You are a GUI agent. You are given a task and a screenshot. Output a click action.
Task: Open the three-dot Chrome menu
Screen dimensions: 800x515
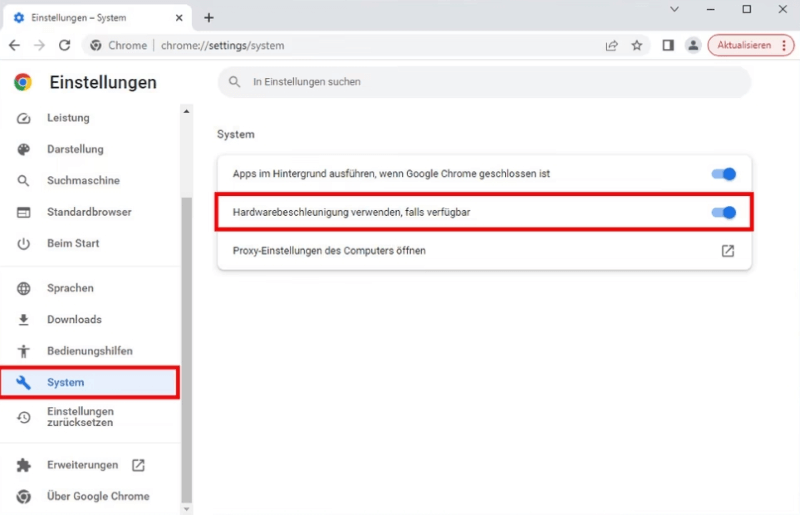(x=784, y=45)
